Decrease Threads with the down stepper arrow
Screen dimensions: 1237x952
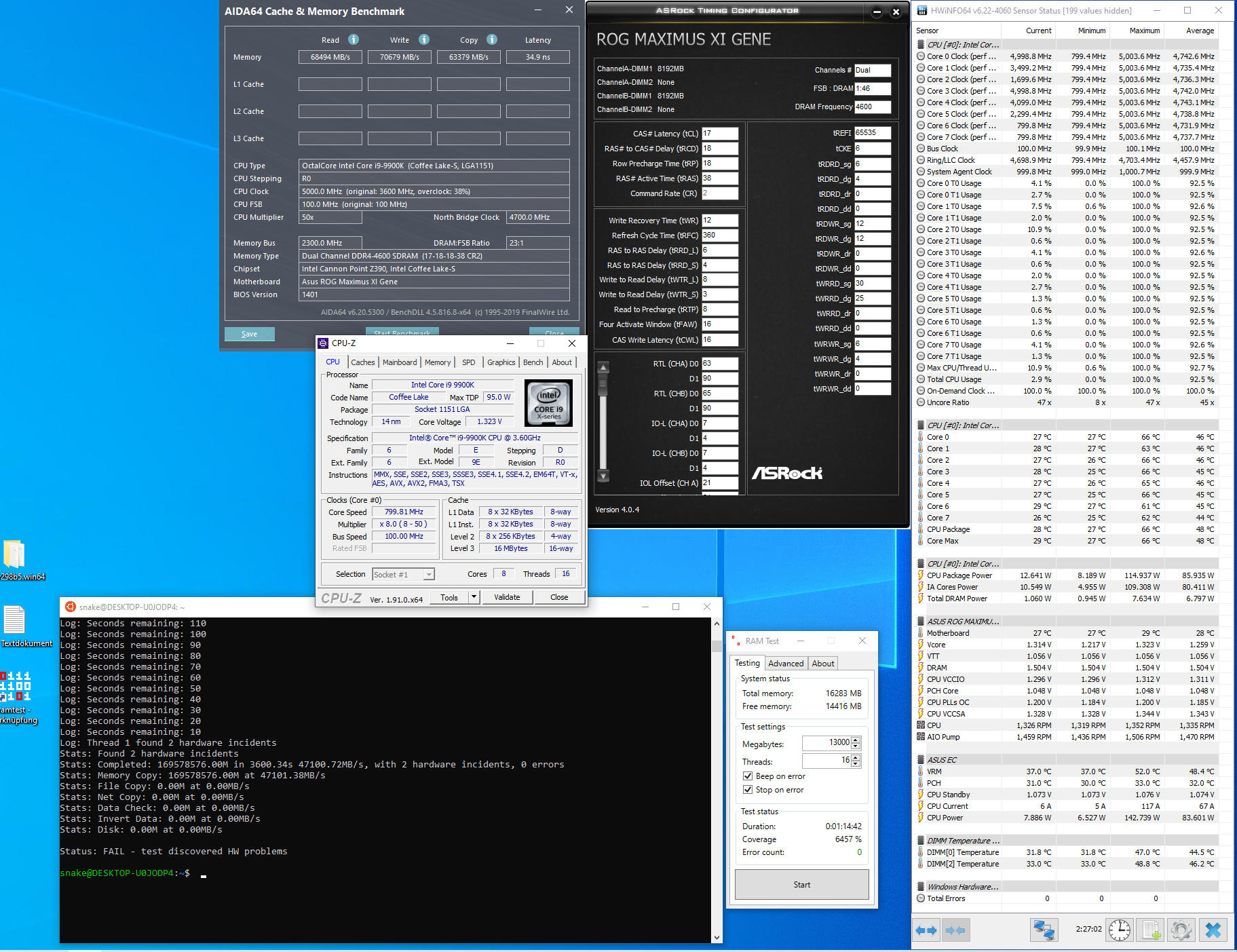[856, 764]
